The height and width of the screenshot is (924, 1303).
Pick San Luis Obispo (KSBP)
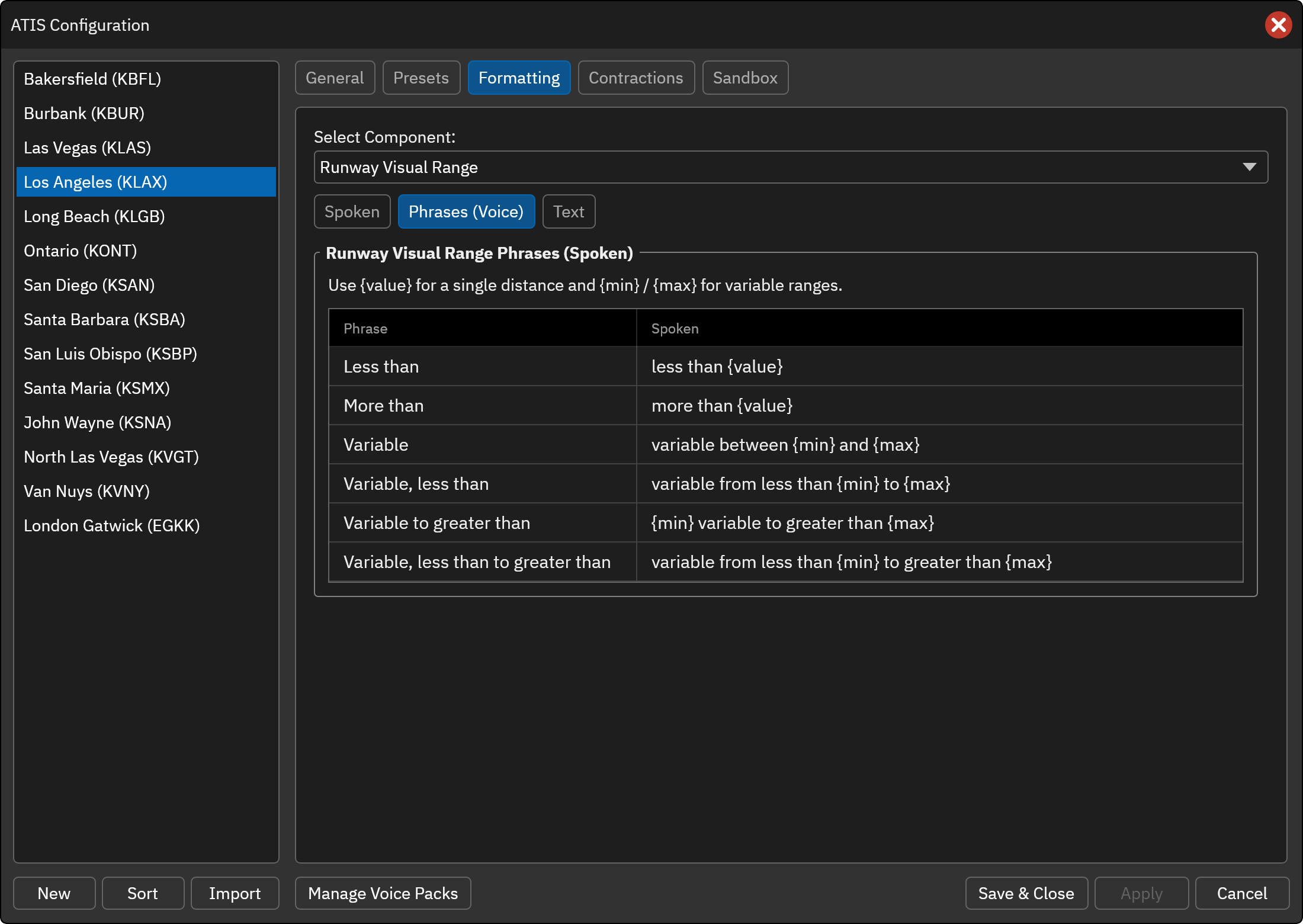click(146, 354)
